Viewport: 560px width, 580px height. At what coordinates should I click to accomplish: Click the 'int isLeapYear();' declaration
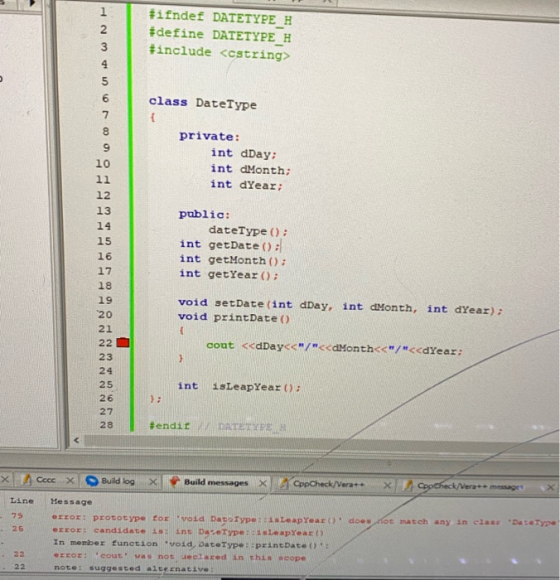point(239,387)
